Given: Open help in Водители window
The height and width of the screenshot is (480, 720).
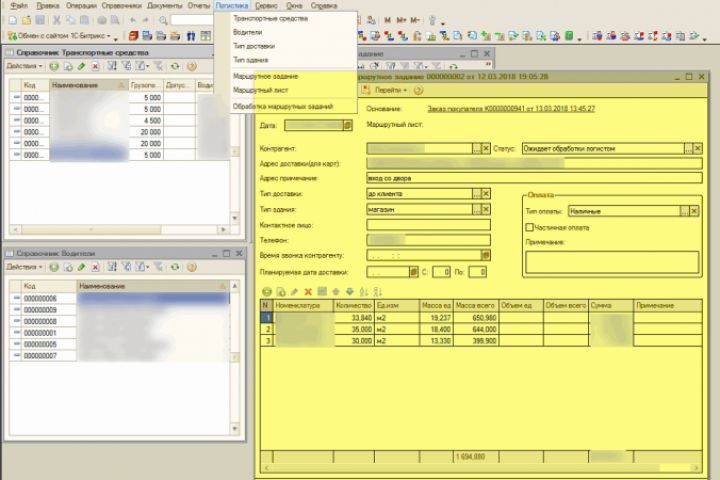Looking at the screenshot, I should click(x=192, y=267).
